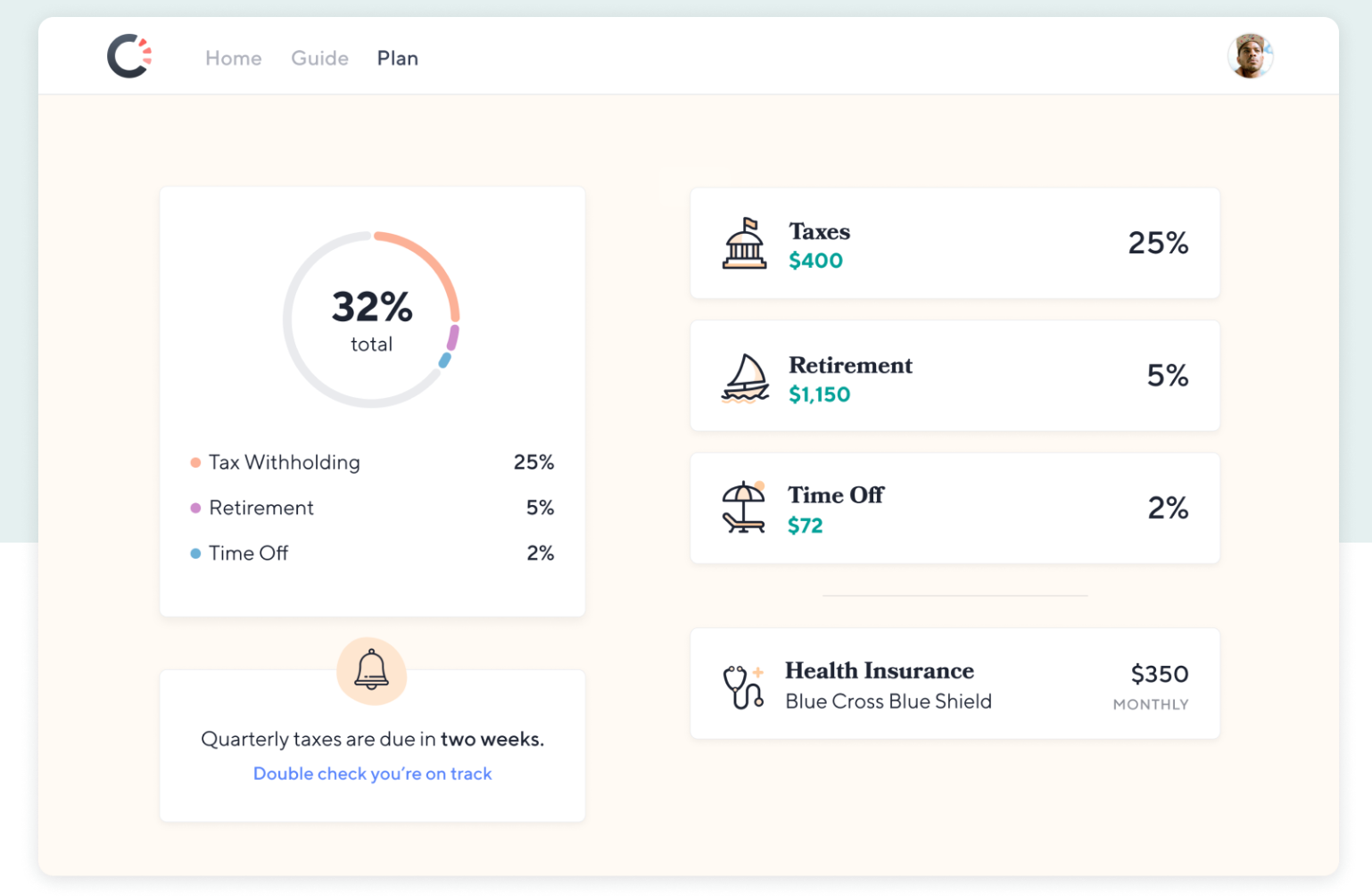Viewport: 1372px width, 896px height.
Task: Click the Time Off beach umbrella icon
Action: pyautogui.click(x=744, y=507)
